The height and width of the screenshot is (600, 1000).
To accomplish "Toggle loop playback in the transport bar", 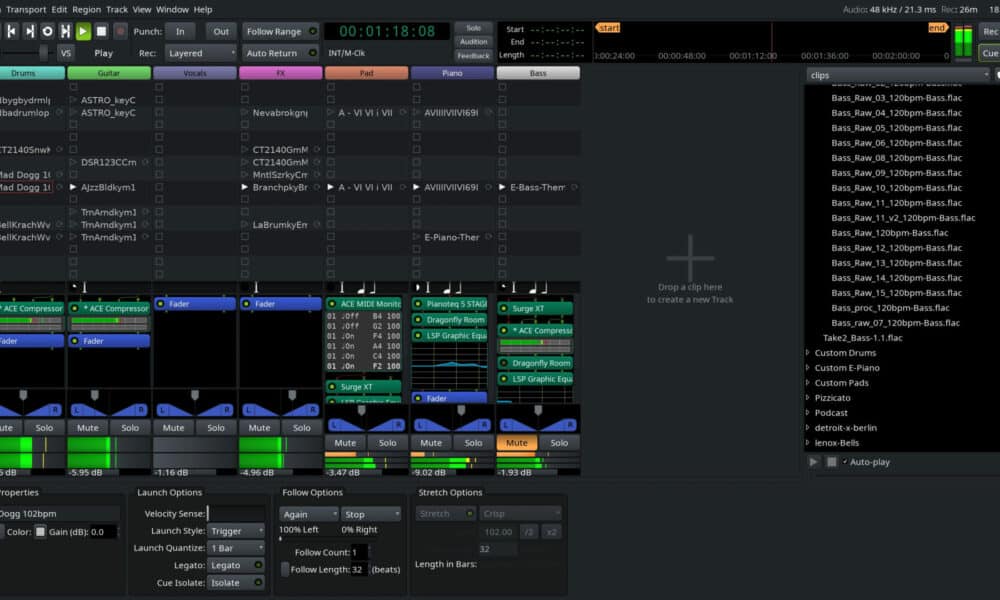I will [47, 31].
